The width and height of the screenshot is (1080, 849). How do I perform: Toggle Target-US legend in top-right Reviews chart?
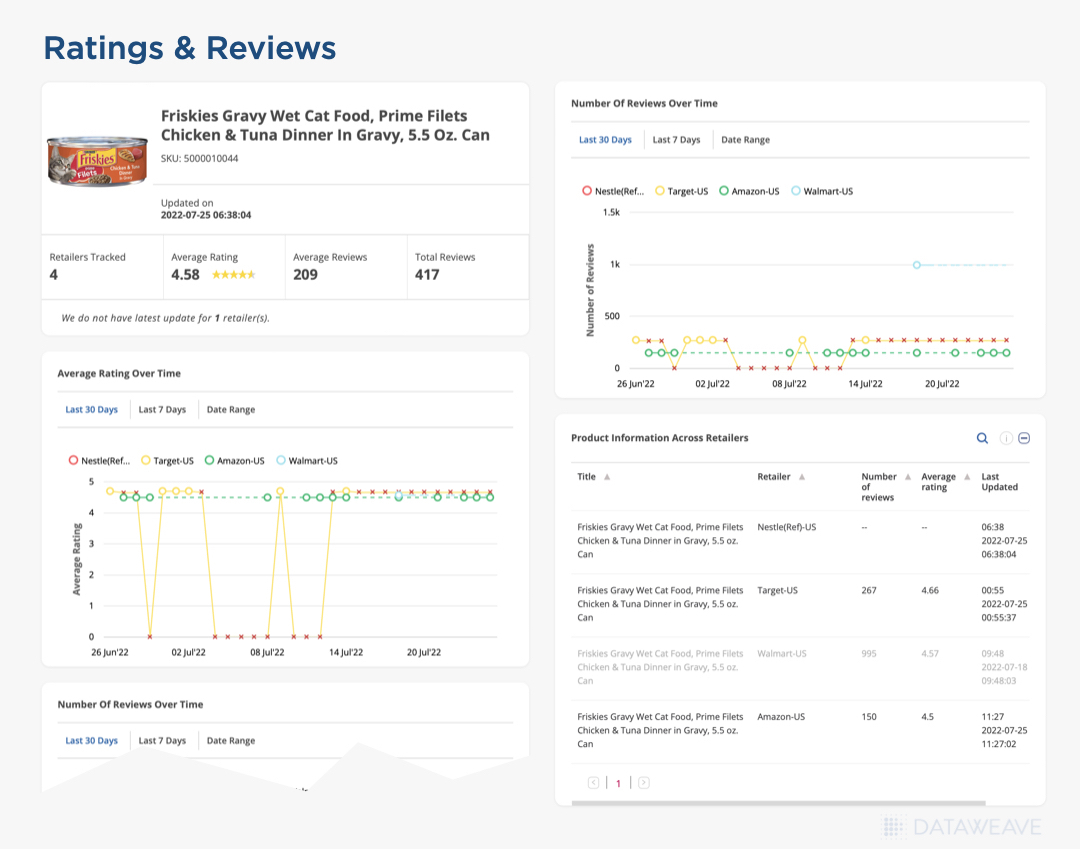pos(681,191)
